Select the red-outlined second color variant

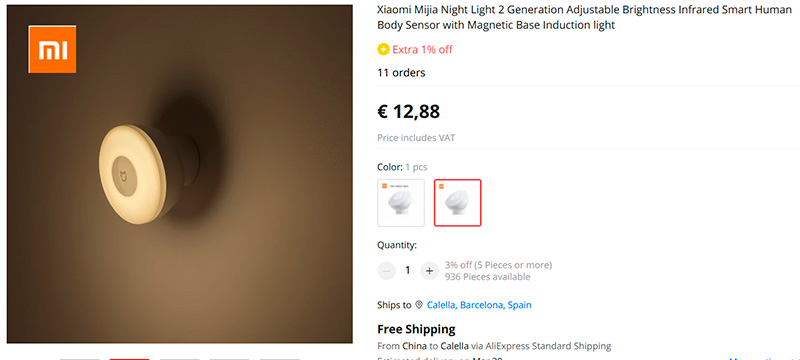click(x=458, y=202)
